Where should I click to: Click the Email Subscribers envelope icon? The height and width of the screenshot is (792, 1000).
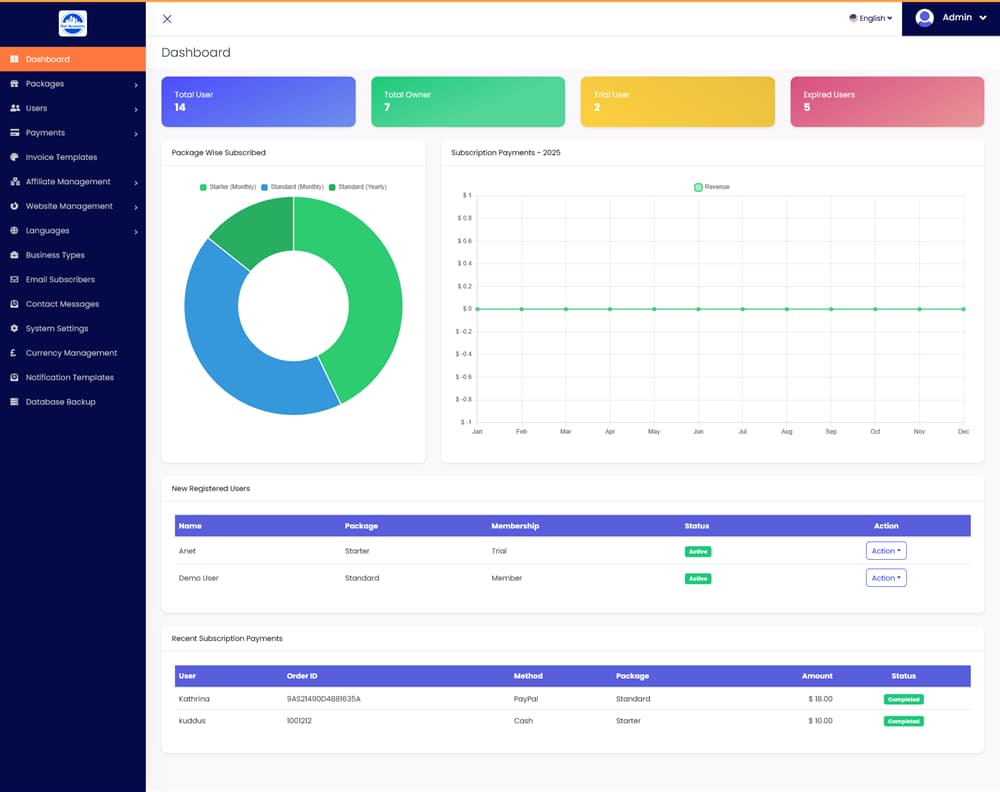click(15, 280)
